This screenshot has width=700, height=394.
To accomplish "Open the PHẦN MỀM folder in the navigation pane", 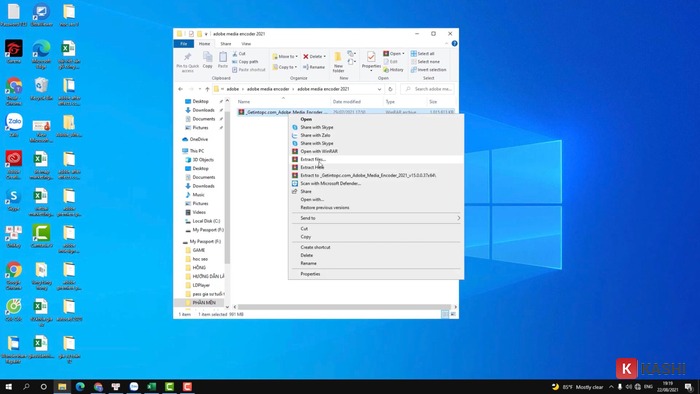I will click(200, 303).
